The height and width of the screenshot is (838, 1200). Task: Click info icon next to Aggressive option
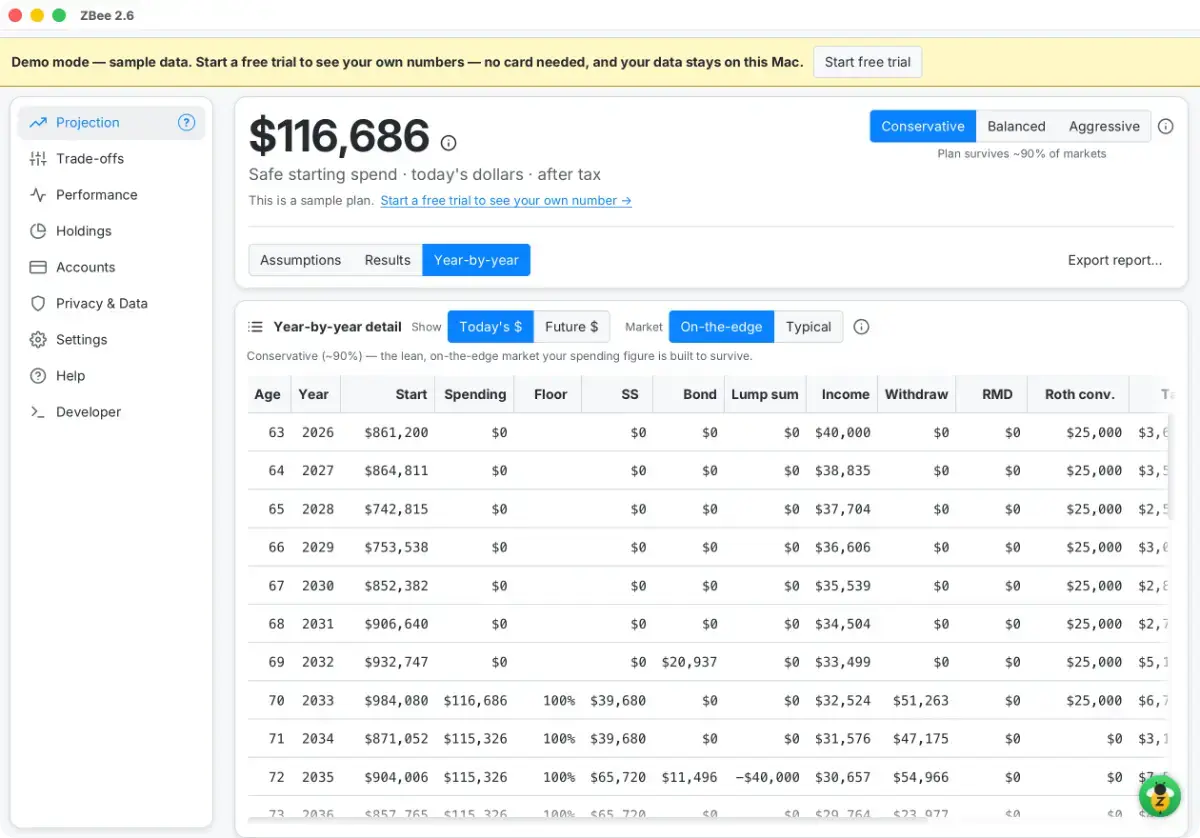point(1165,126)
